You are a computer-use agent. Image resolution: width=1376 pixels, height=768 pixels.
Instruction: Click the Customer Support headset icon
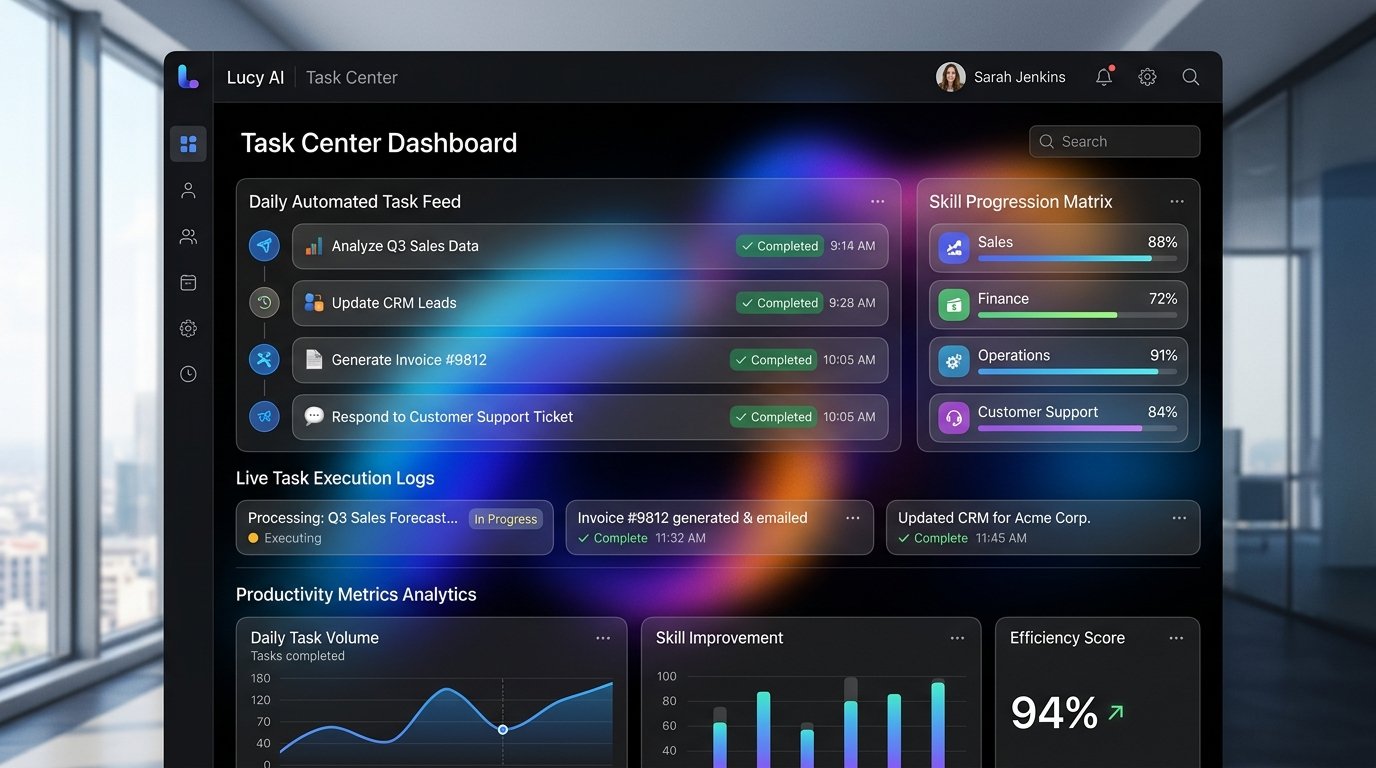point(954,418)
